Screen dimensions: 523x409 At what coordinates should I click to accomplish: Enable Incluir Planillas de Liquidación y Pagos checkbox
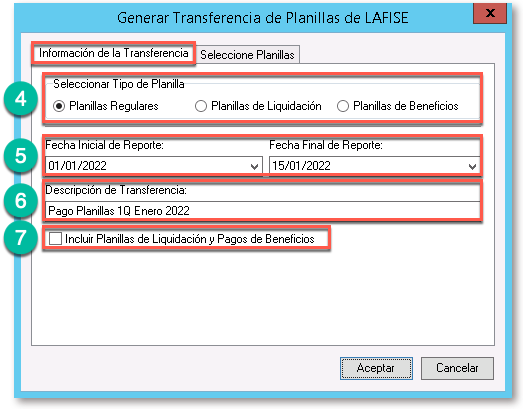point(55,239)
